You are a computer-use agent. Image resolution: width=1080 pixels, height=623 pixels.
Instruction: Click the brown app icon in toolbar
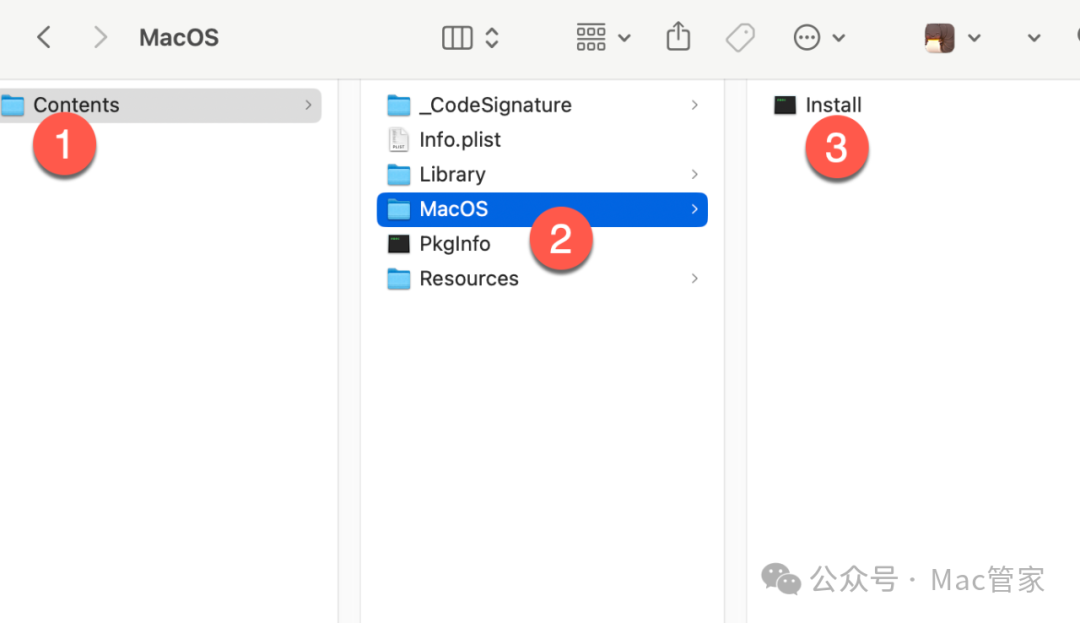939,38
